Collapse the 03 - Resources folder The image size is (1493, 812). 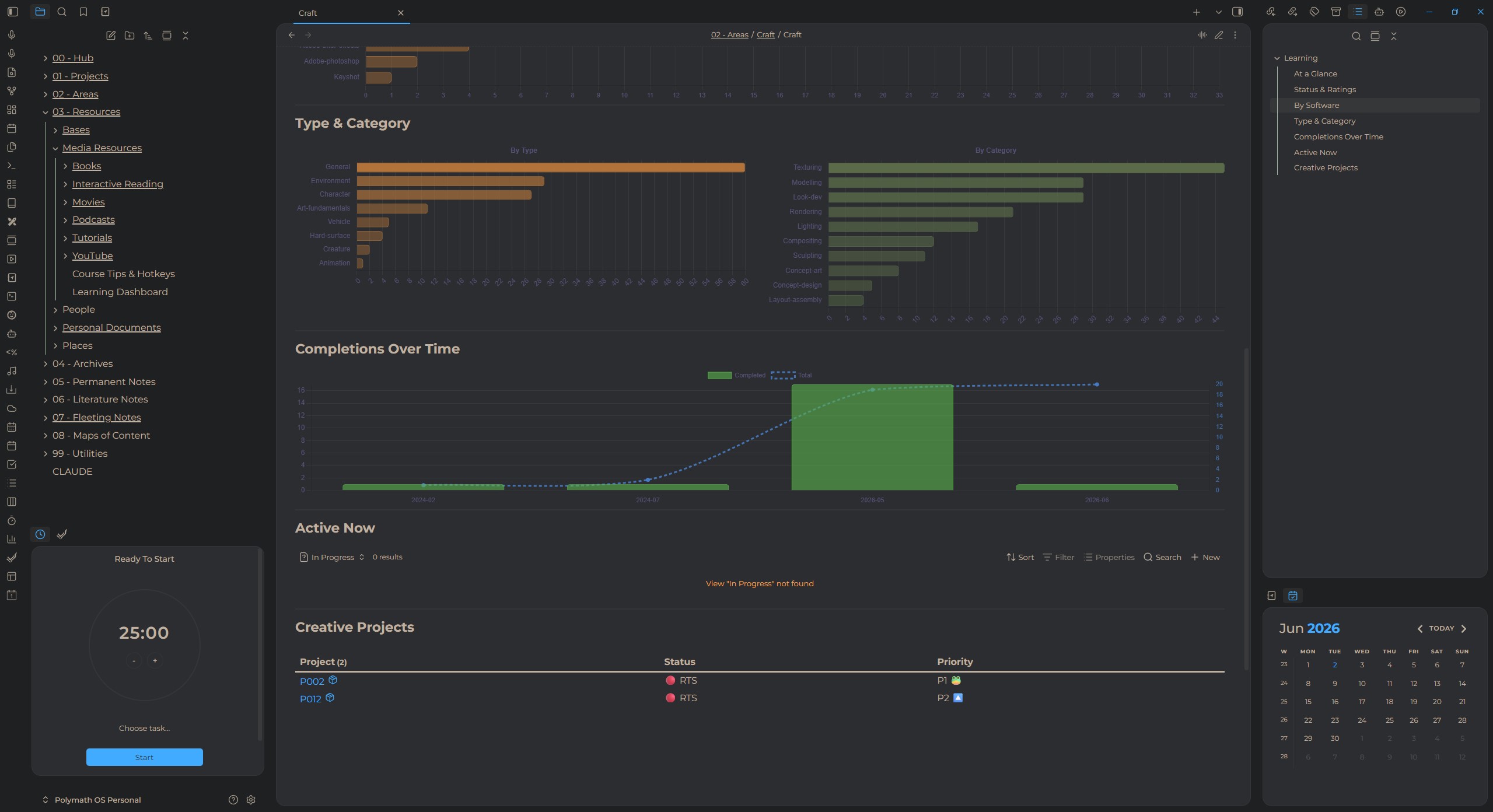click(46, 112)
